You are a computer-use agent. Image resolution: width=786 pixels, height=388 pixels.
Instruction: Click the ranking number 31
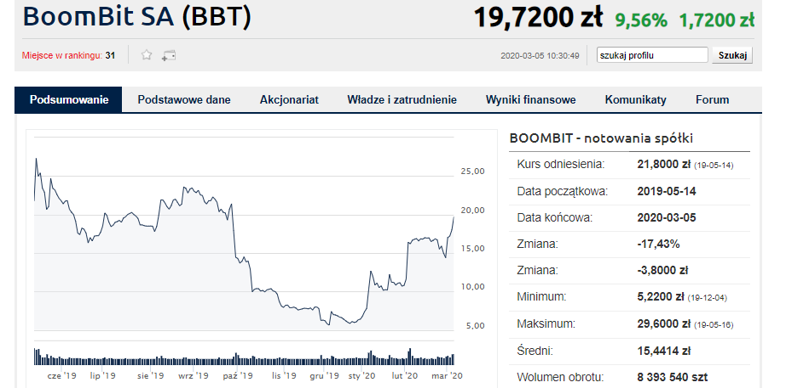pyautogui.click(x=110, y=56)
